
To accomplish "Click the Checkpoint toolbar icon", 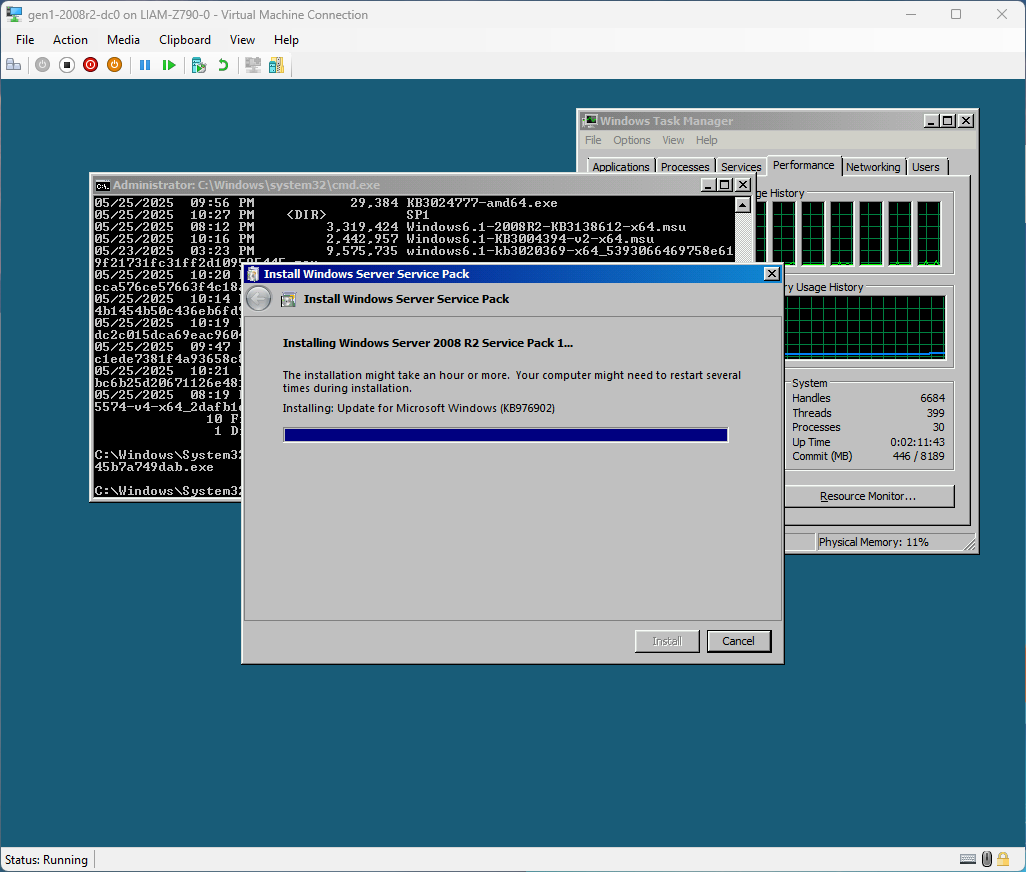I will (199, 65).
